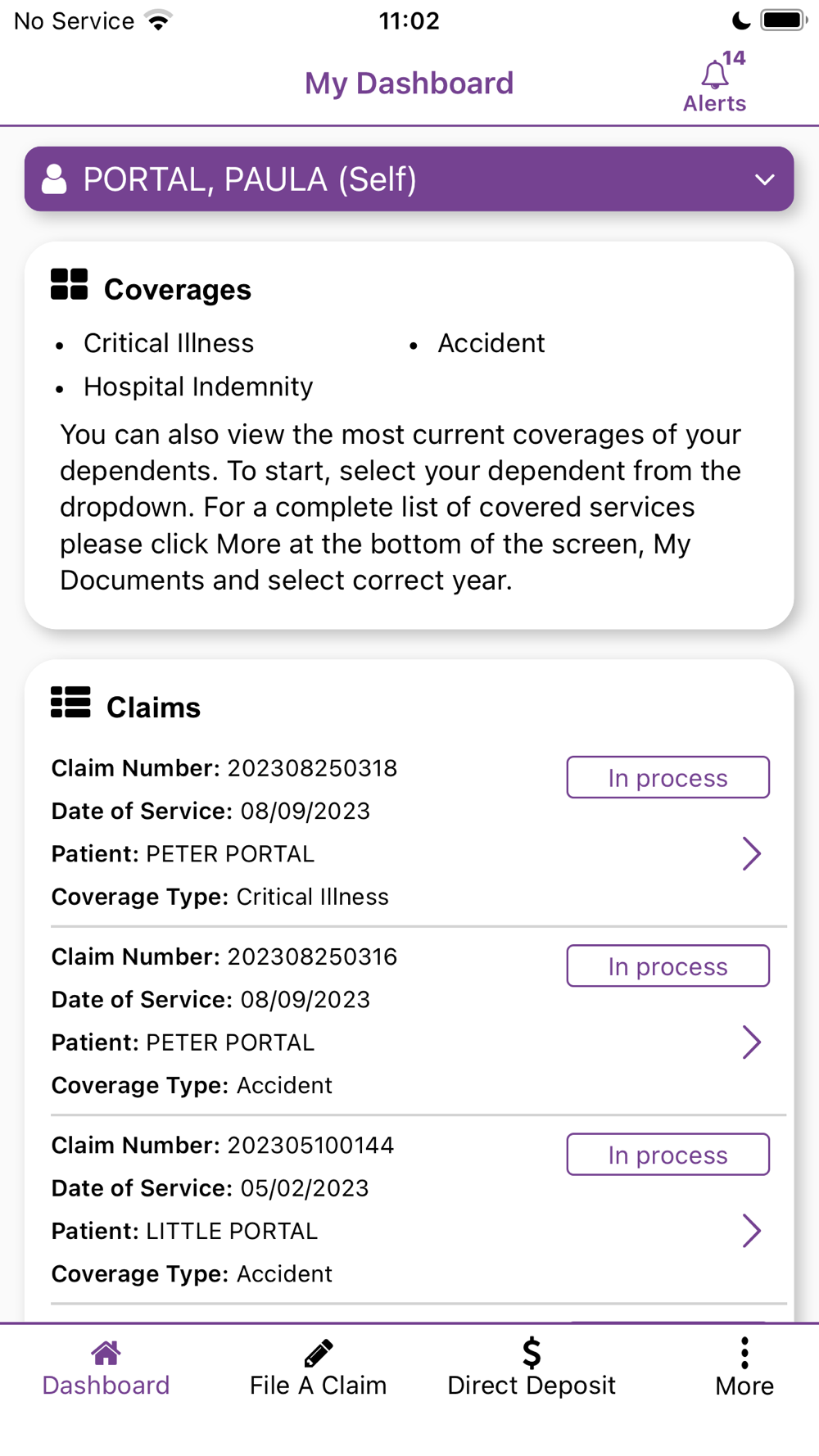The height and width of the screenshot is (1456, 819).
Task: Tap the person icon in member selector
Action: [x=54, y=179]
